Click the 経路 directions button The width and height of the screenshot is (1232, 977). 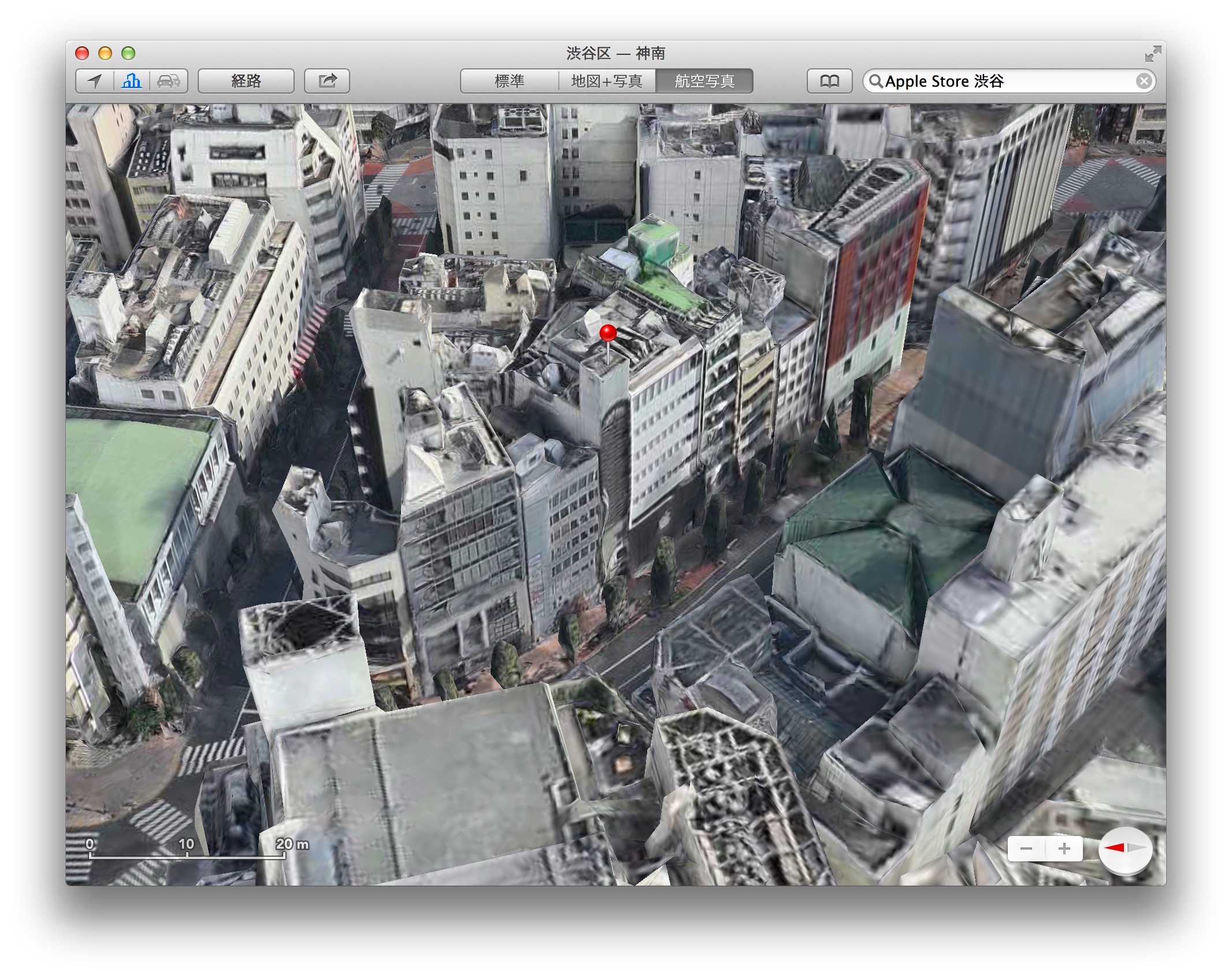point(246,81)
